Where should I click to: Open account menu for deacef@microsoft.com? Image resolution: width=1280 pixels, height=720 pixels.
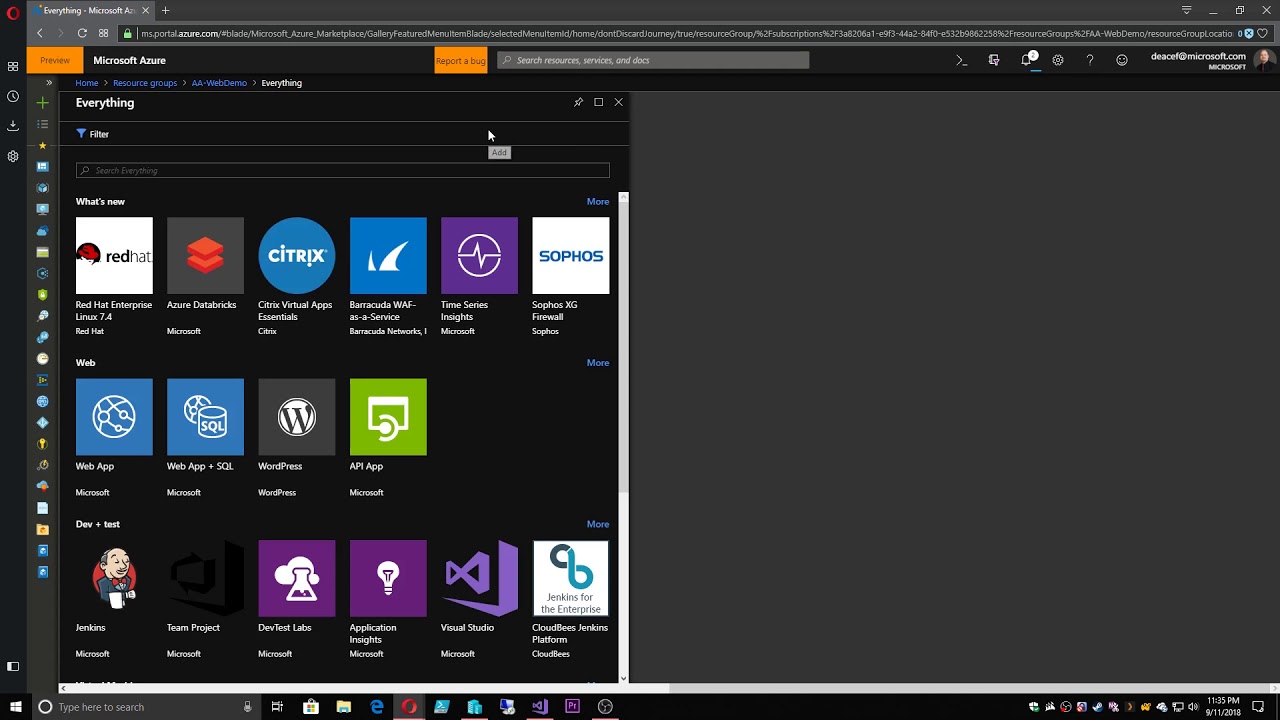point(1212,60)
